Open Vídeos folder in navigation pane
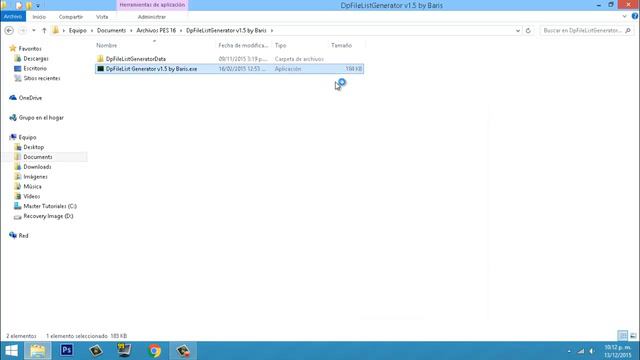The width and height of the screenshot is (640, 360). point(31,196)
